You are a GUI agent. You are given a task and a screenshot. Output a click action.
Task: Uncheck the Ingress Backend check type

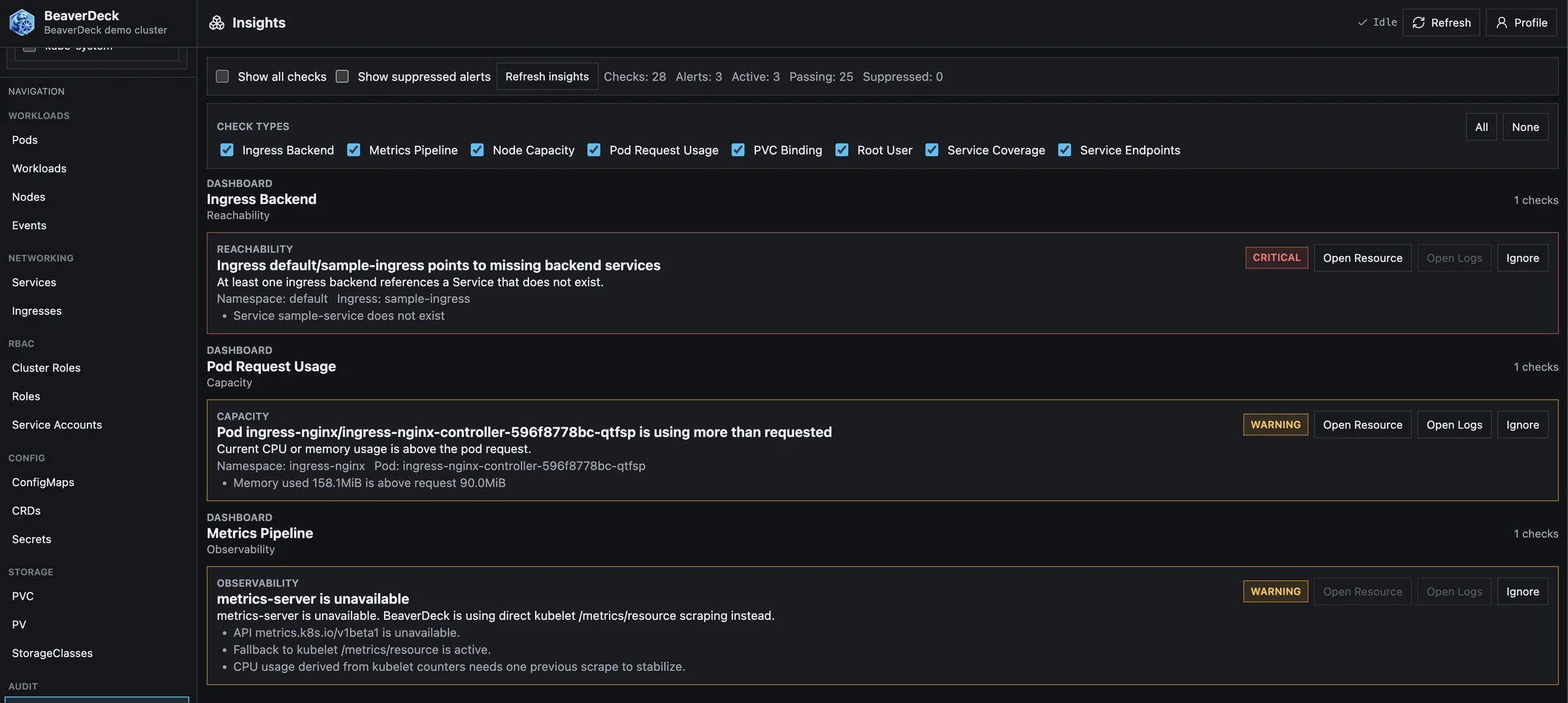(x=227, y=150)
